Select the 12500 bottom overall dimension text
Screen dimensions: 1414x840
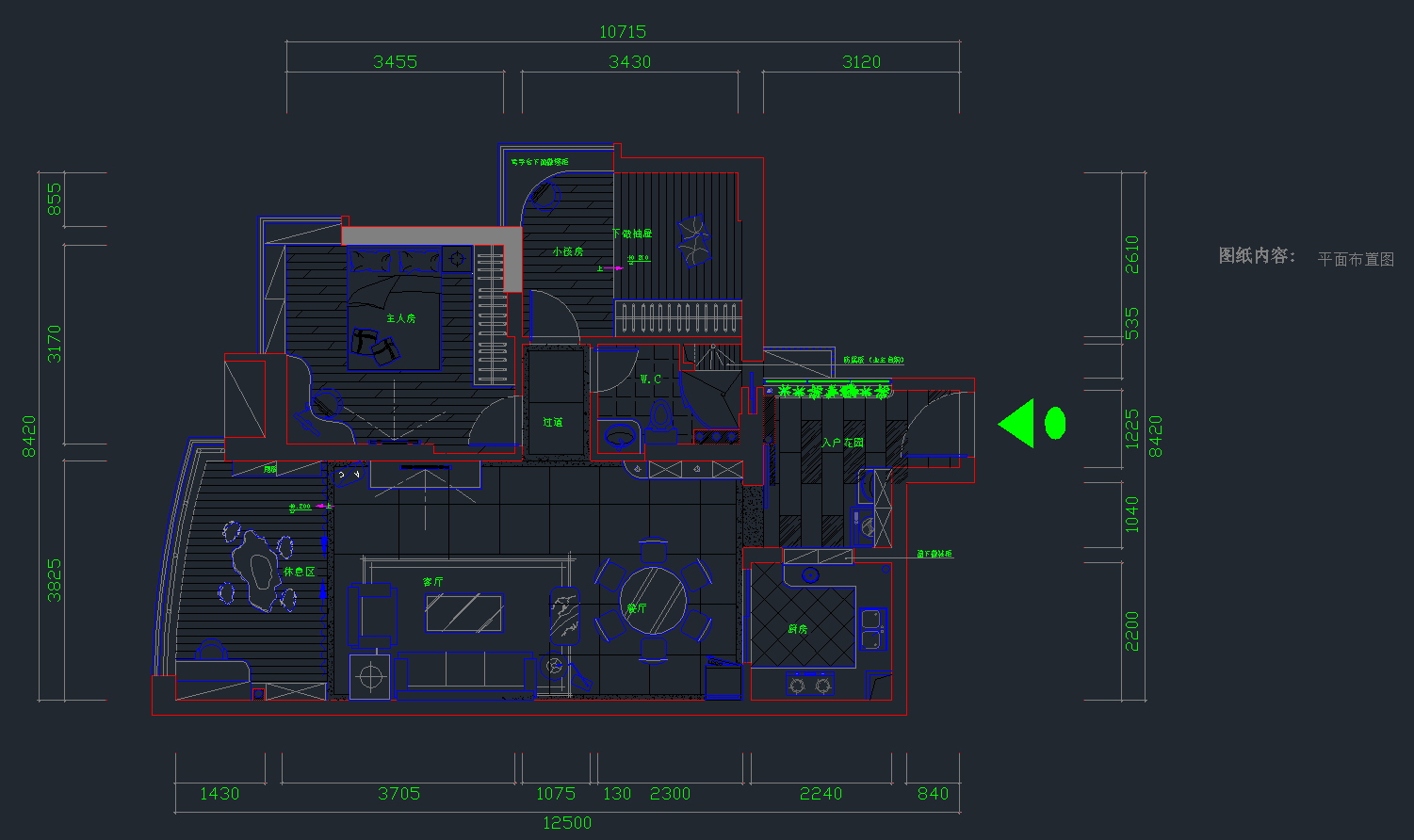tap(567, 823)
